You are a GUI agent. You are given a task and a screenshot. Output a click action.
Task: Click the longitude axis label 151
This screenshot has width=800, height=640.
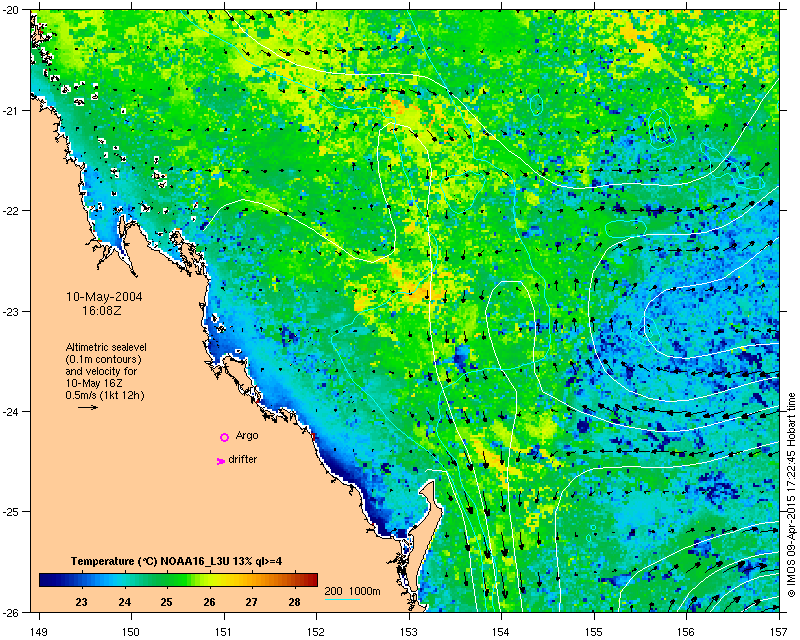(x=224, y=632)
